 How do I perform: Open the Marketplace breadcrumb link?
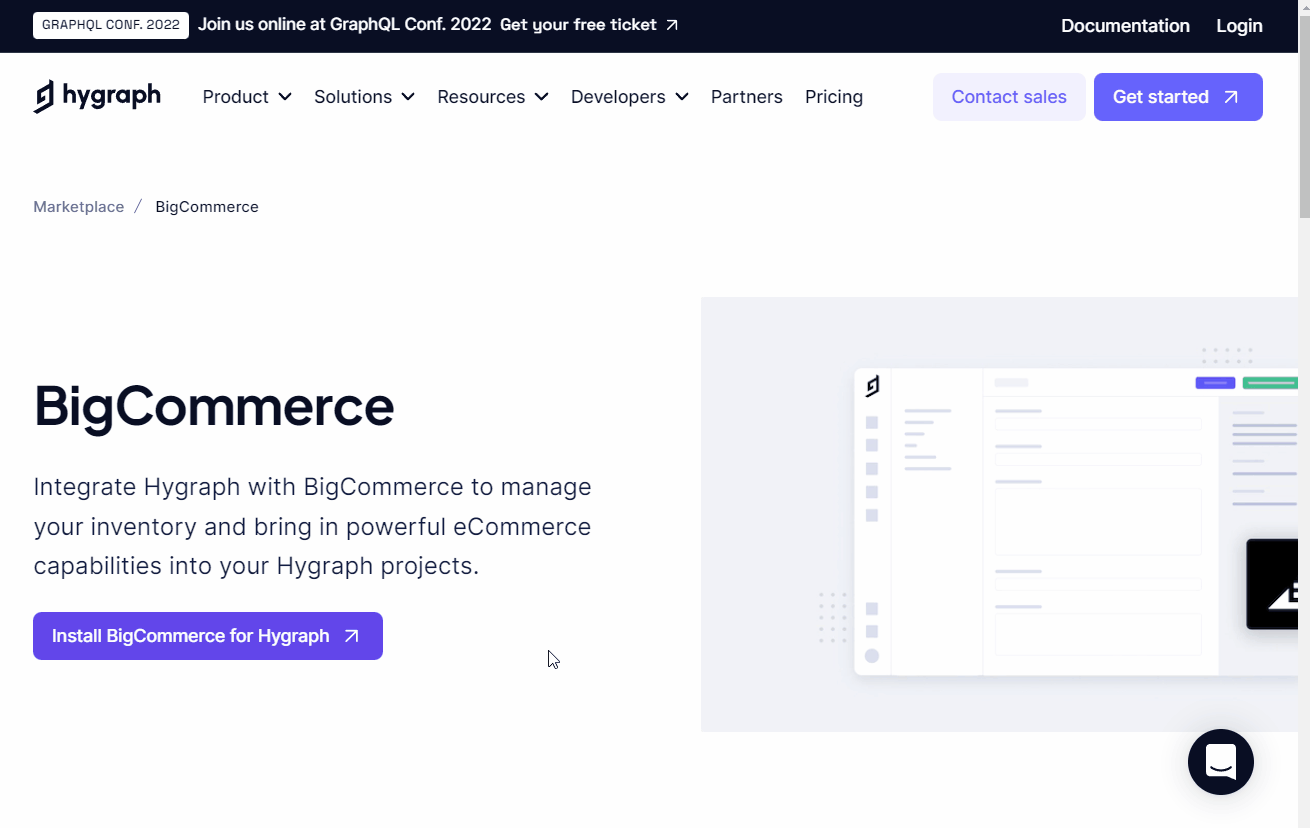point(78,206)
